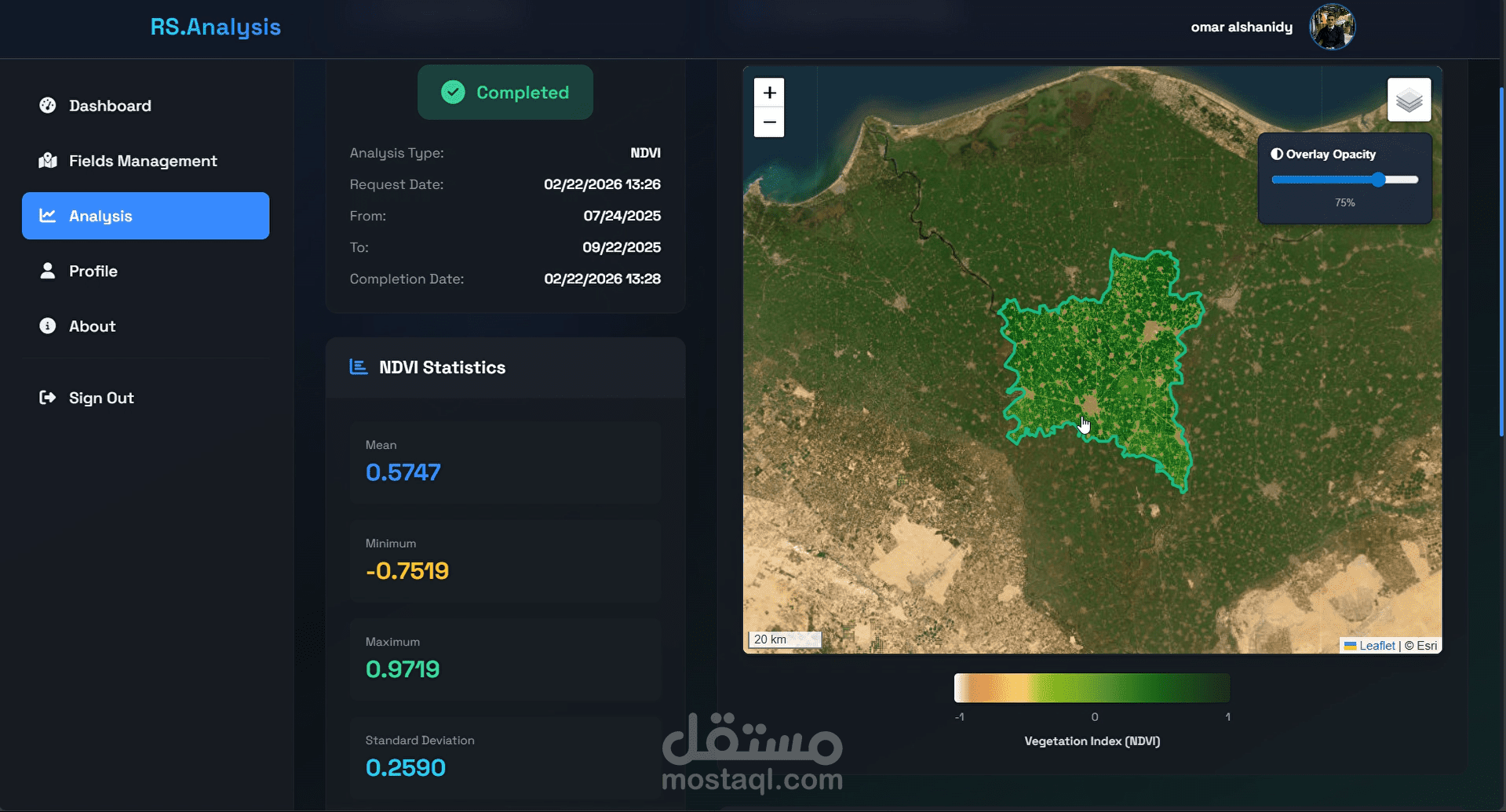The width and height of the screenshot is (1506, 812).
Task: Click the Profile person icon
Action: pos(48,271)
